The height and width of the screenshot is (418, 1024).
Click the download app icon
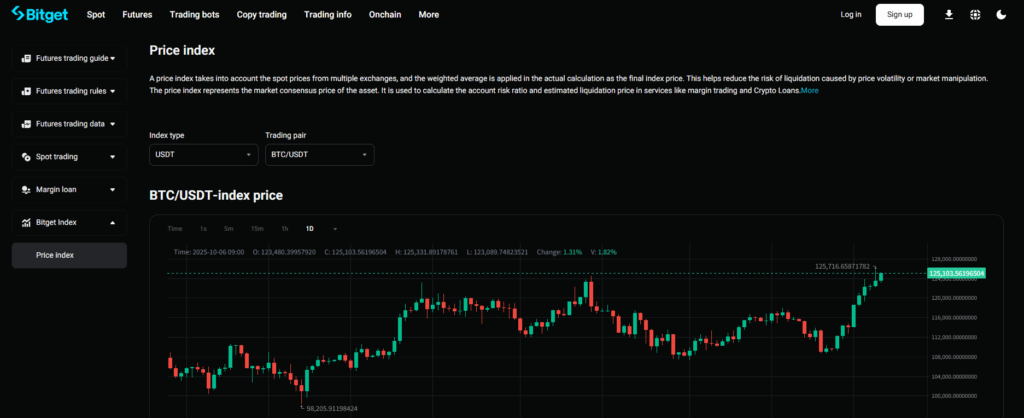click(948, 15)
